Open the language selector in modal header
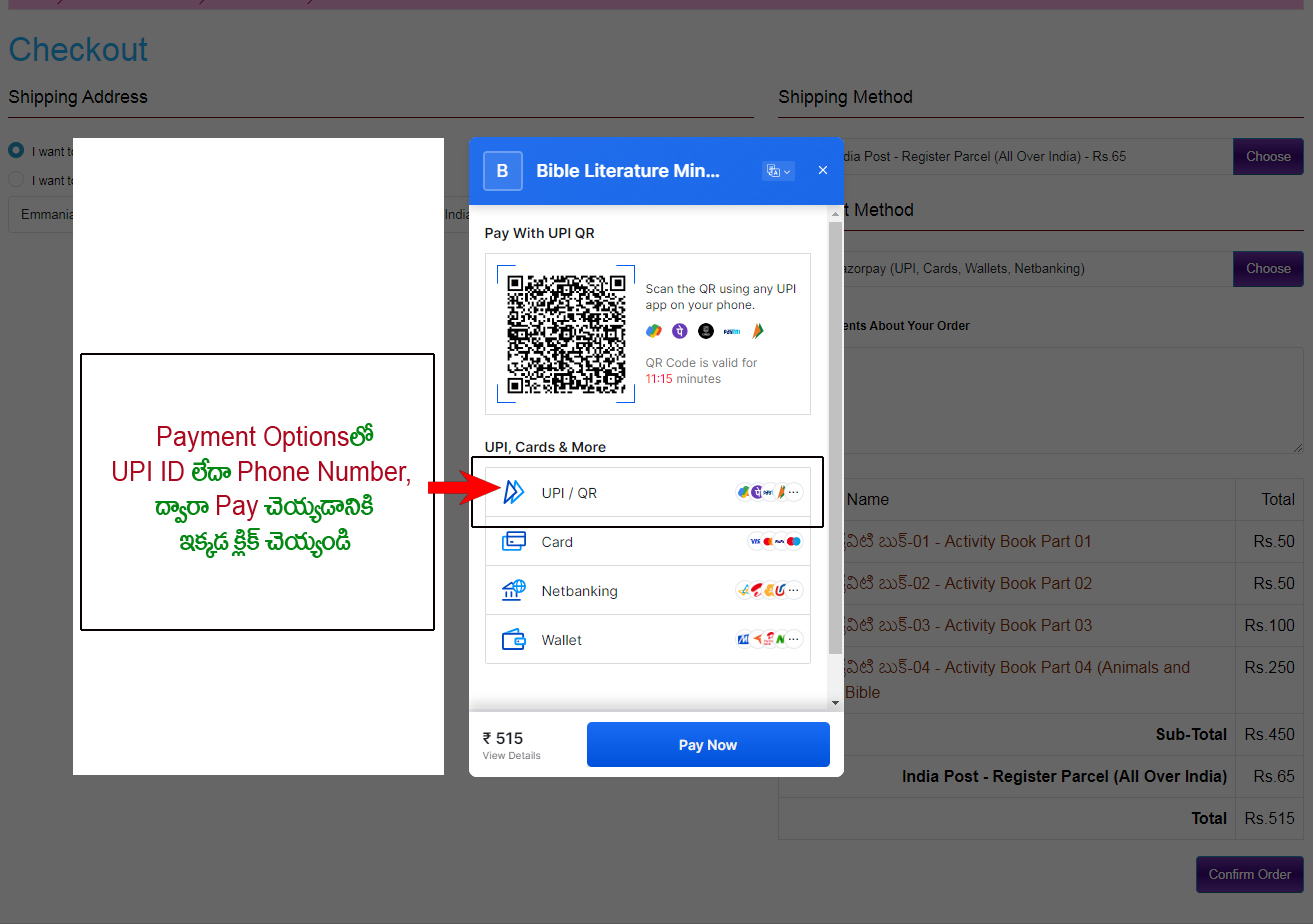1313x924 pixels. [778, 171]
